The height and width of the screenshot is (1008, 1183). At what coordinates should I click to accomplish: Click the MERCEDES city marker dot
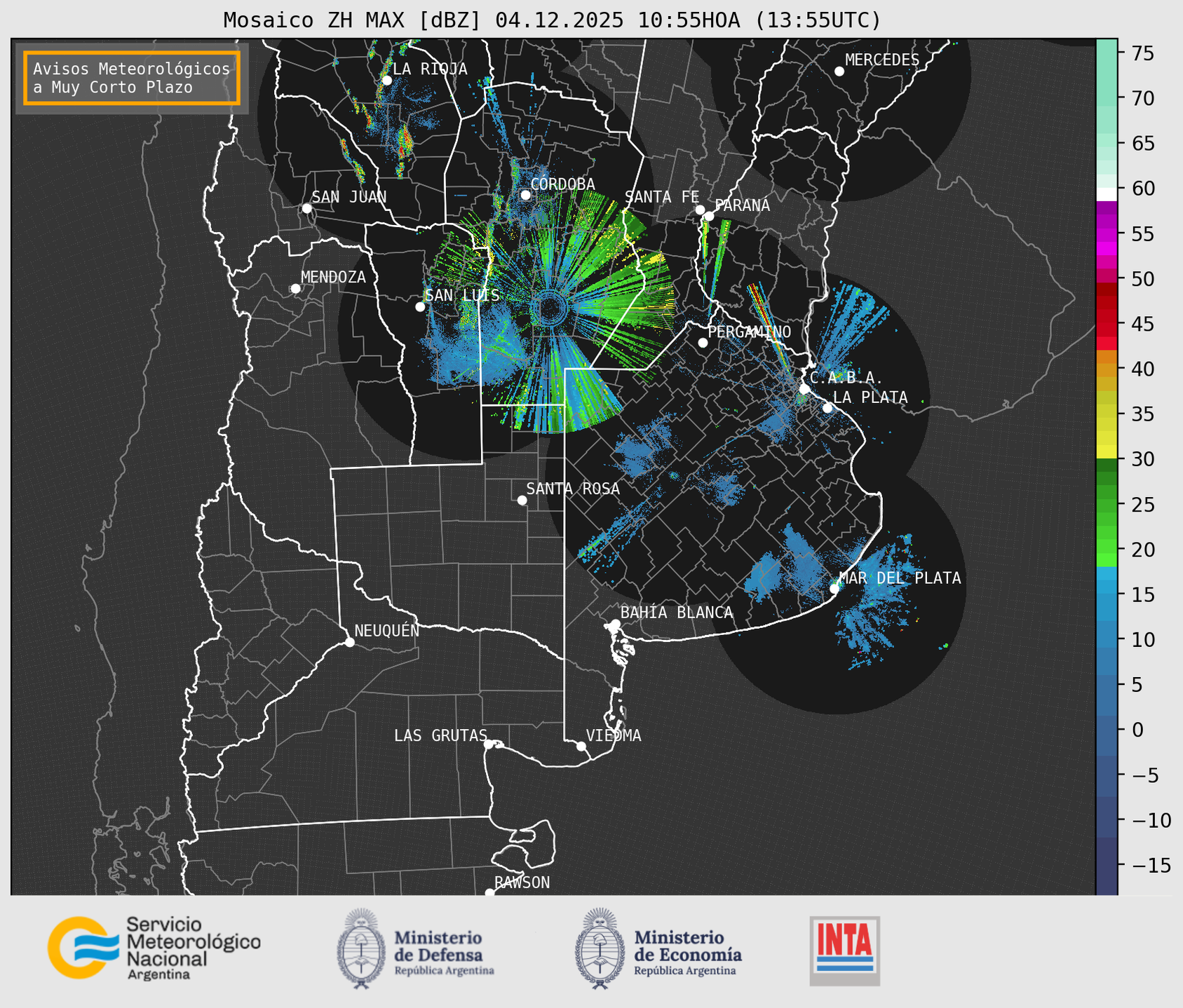(x=839, y=71)
